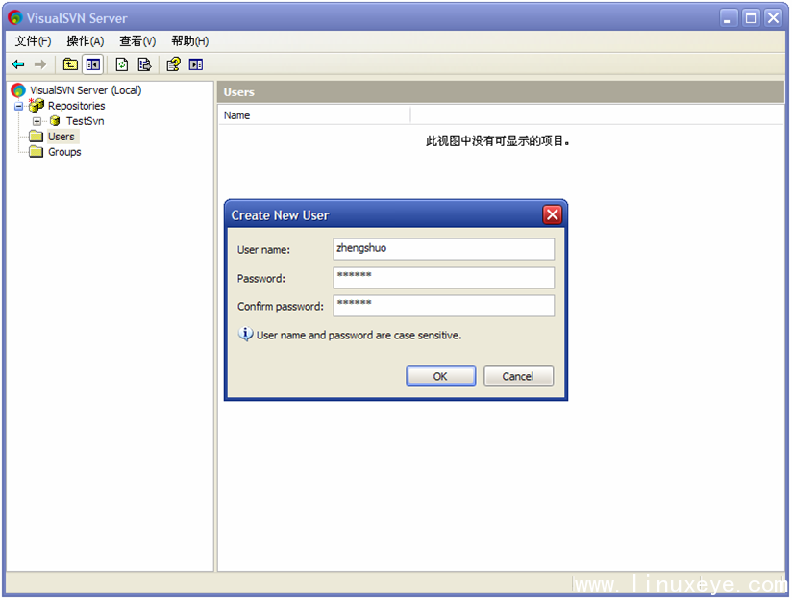This screenshot has height=600, width=792.
Task: Select the TestSvn tree label
Action: 85,121
